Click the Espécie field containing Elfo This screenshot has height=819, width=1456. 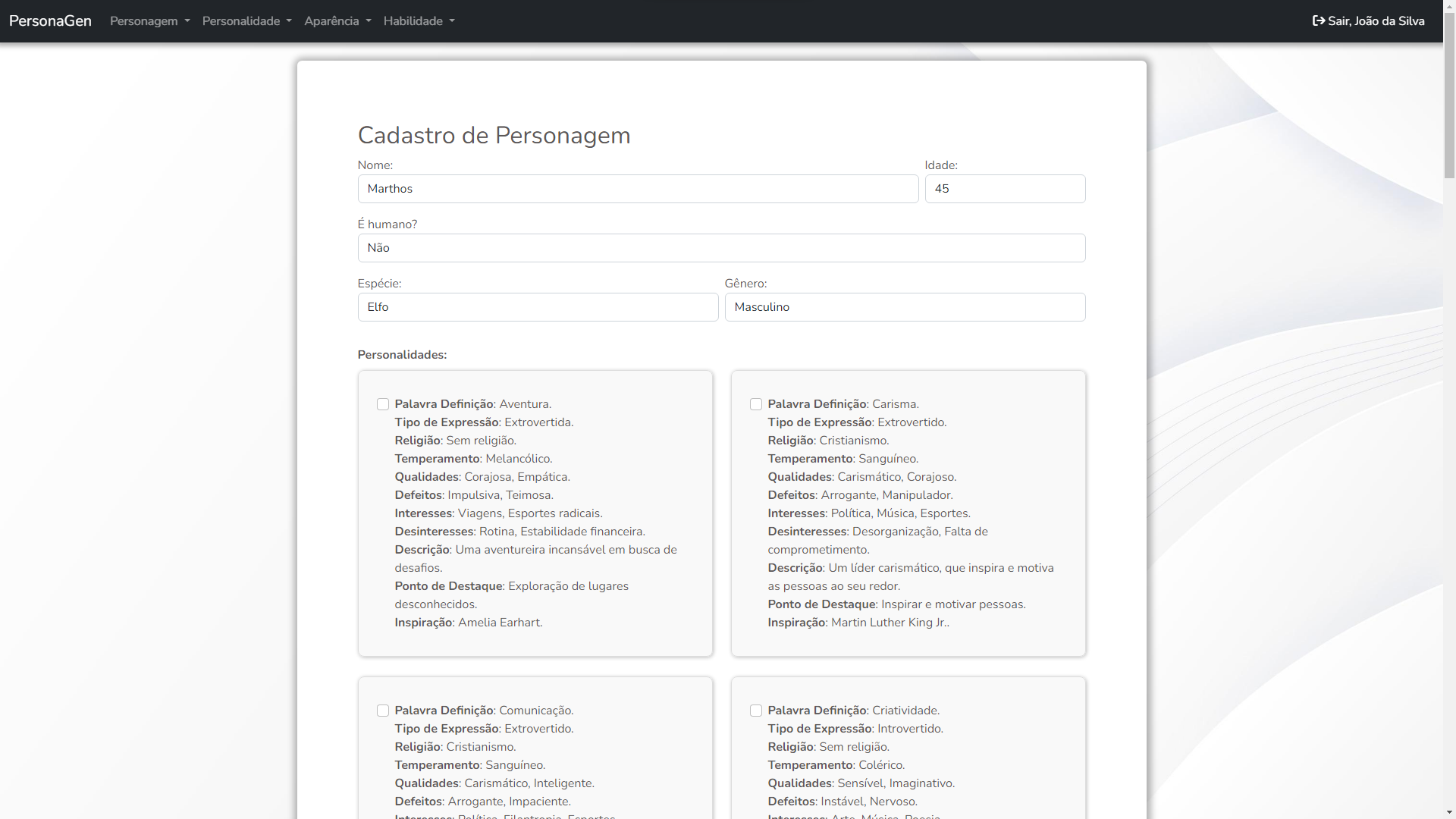pyautogui.click(x=538, y=307)
